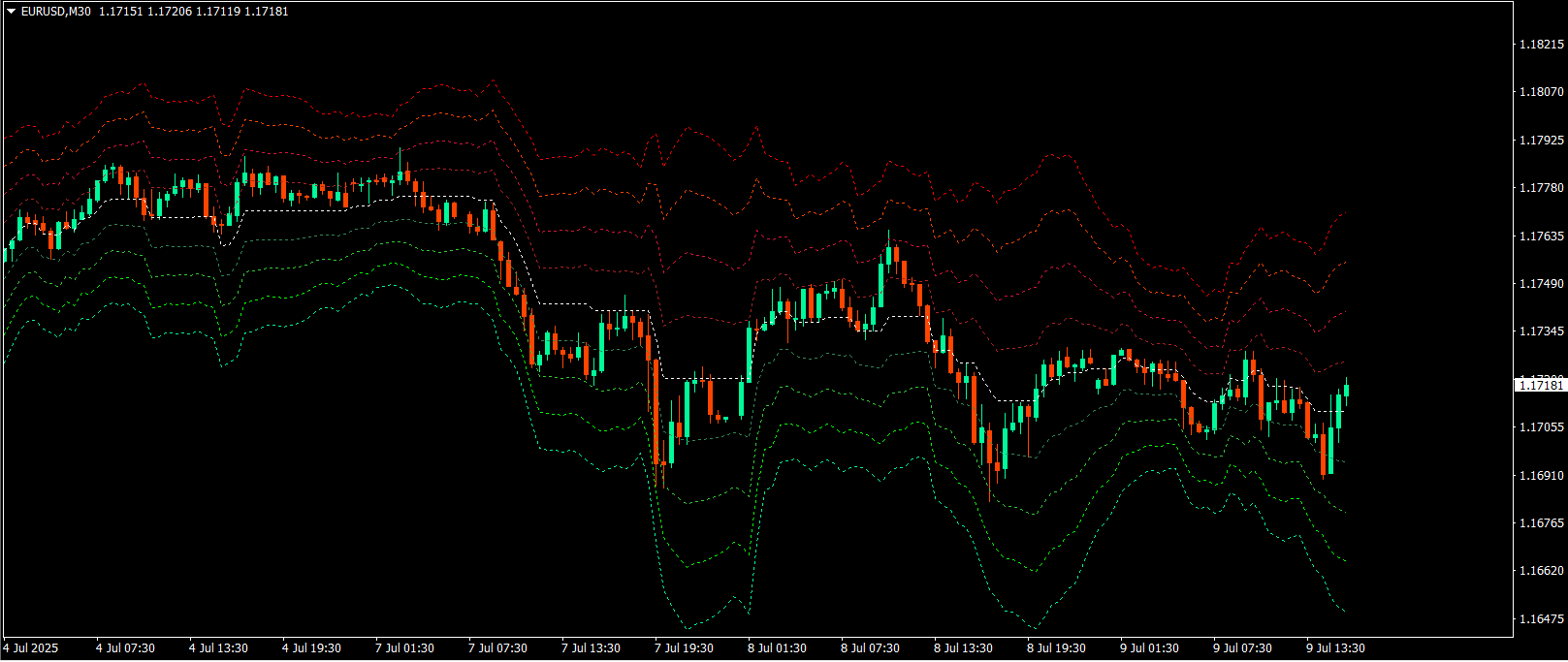Click the time label 4 Jul 2025
The width and height of the screenshot is (1568, 662).
coord(31,648)
